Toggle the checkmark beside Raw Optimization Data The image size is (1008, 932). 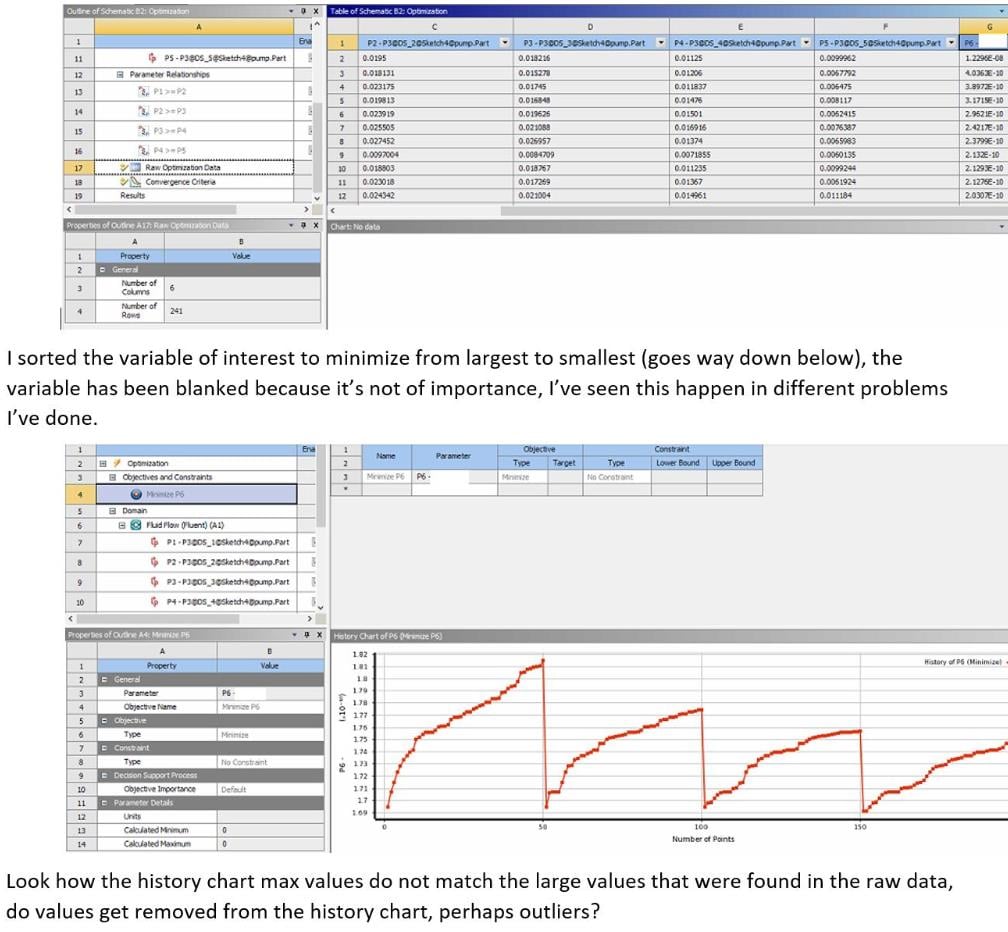click(123, 167)
